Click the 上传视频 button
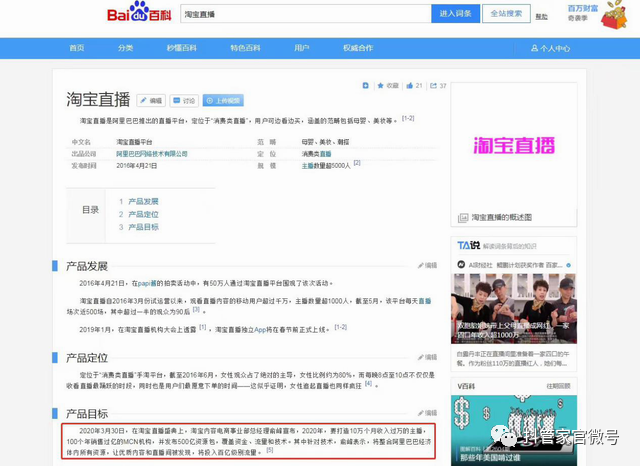Image resolution: width=640 pixels, height=466 pixels. coord(223,100)
